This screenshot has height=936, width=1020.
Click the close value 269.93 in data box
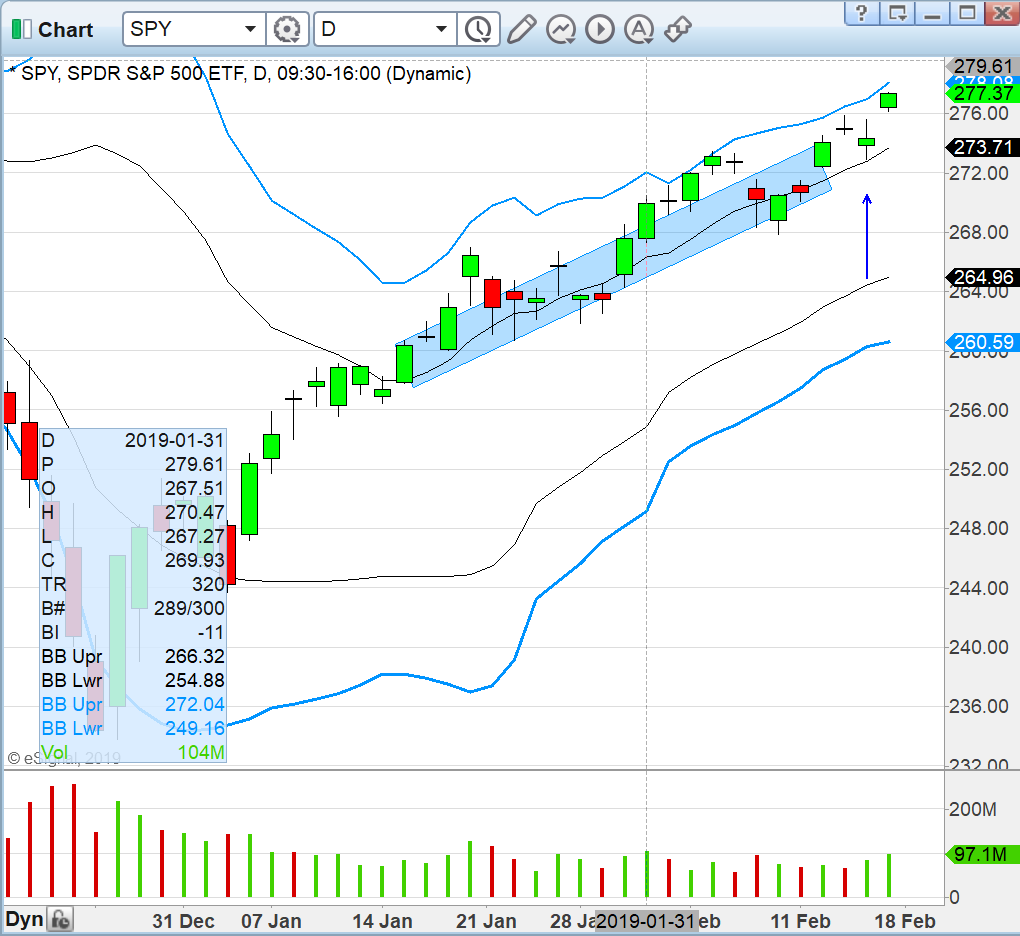click(x=195, y=561)
